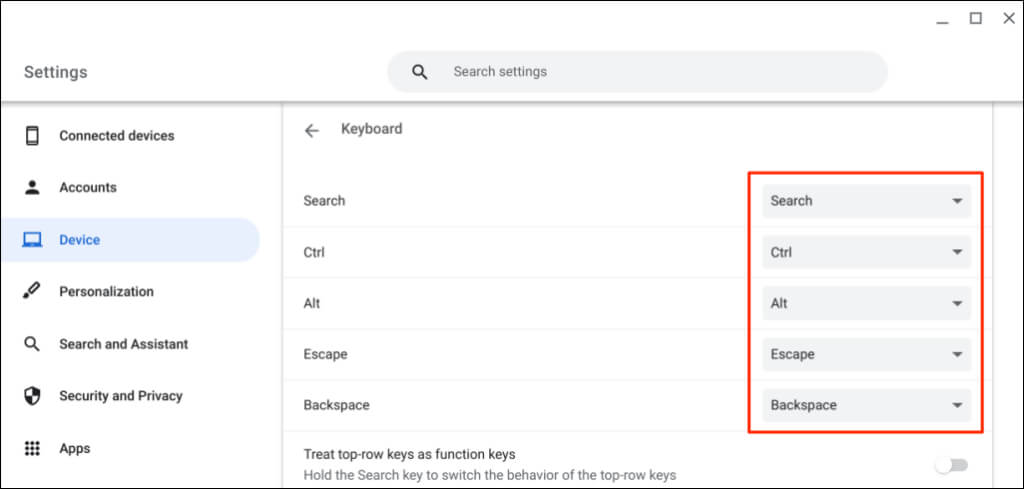Click the Connected devices phone icon
Image resolution: width=1024 pixels, height=489 pixels.
tap(32, 135)
